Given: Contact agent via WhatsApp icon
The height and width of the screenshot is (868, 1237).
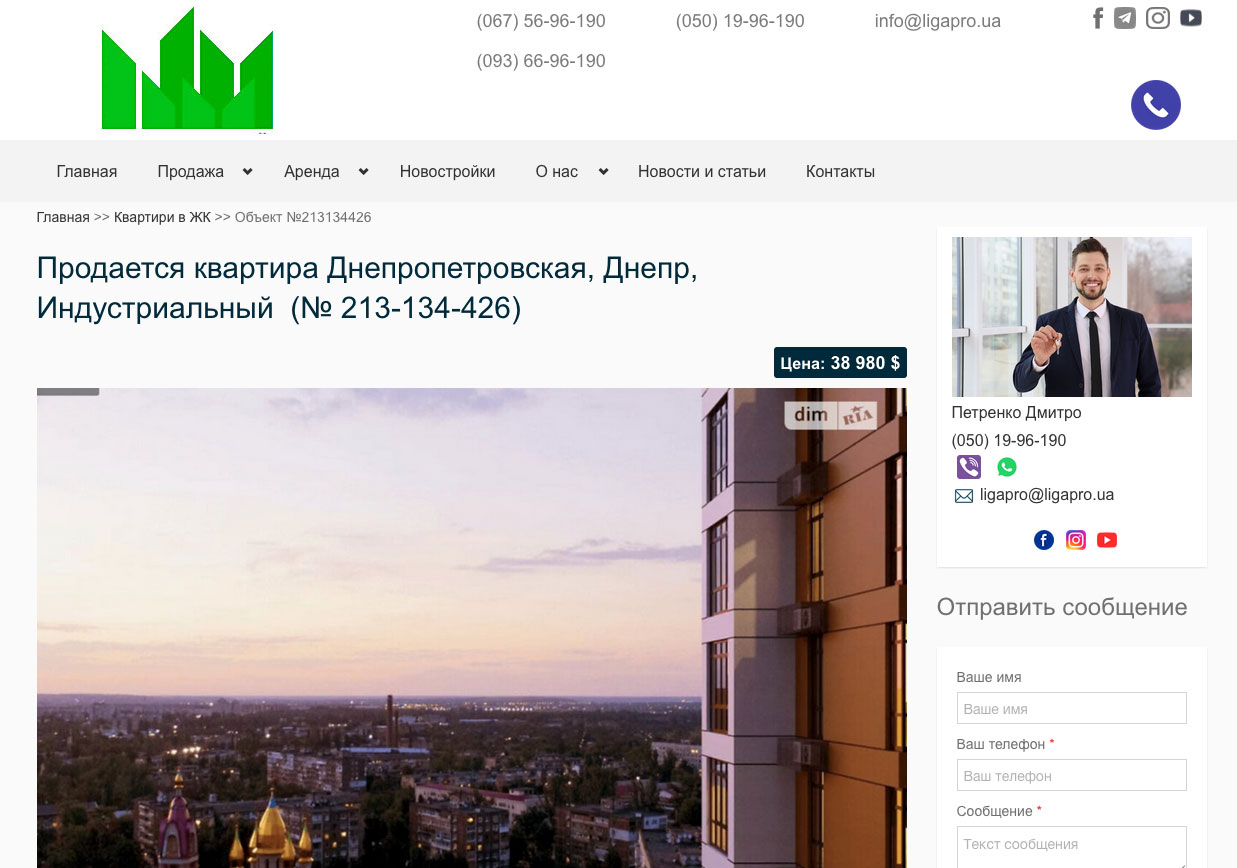Looking at the screenshot, I should [1007, 467].
